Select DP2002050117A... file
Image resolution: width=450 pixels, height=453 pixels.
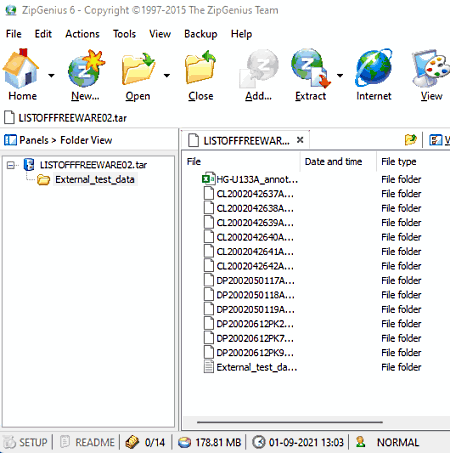tap(255, 281)
